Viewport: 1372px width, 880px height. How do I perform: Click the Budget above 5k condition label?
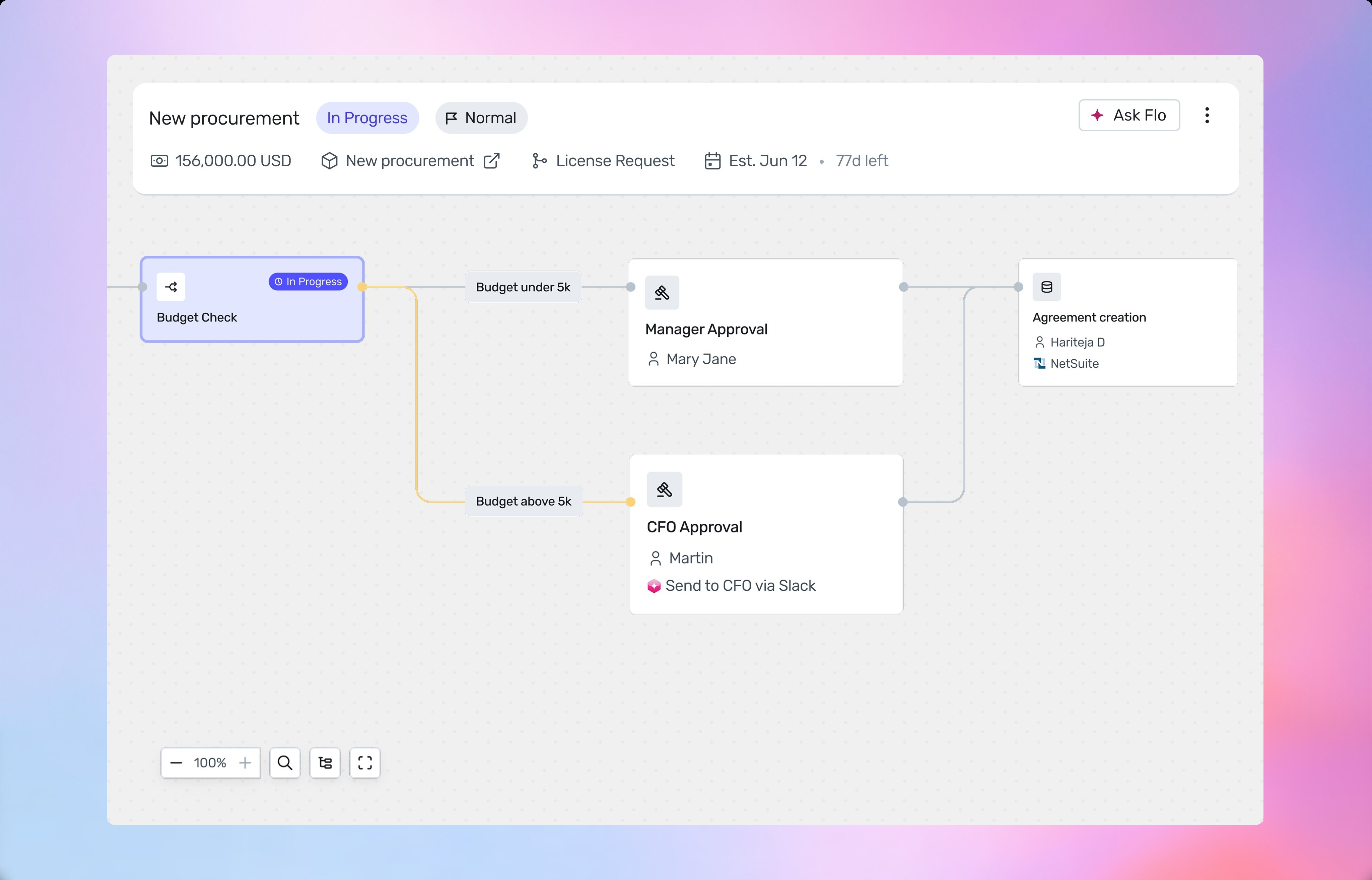[x=524, y=501]
